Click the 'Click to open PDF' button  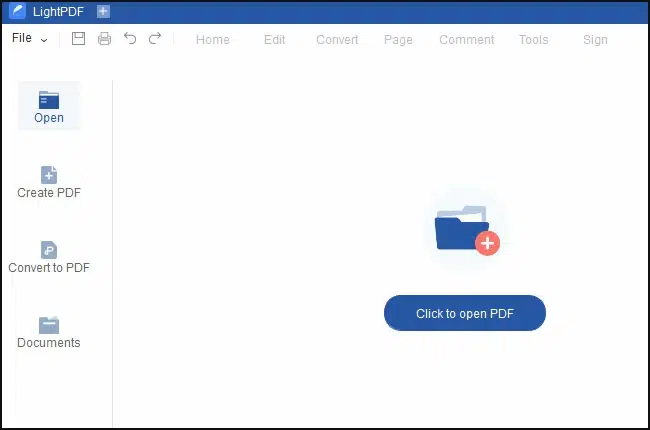tap(465, 313)
